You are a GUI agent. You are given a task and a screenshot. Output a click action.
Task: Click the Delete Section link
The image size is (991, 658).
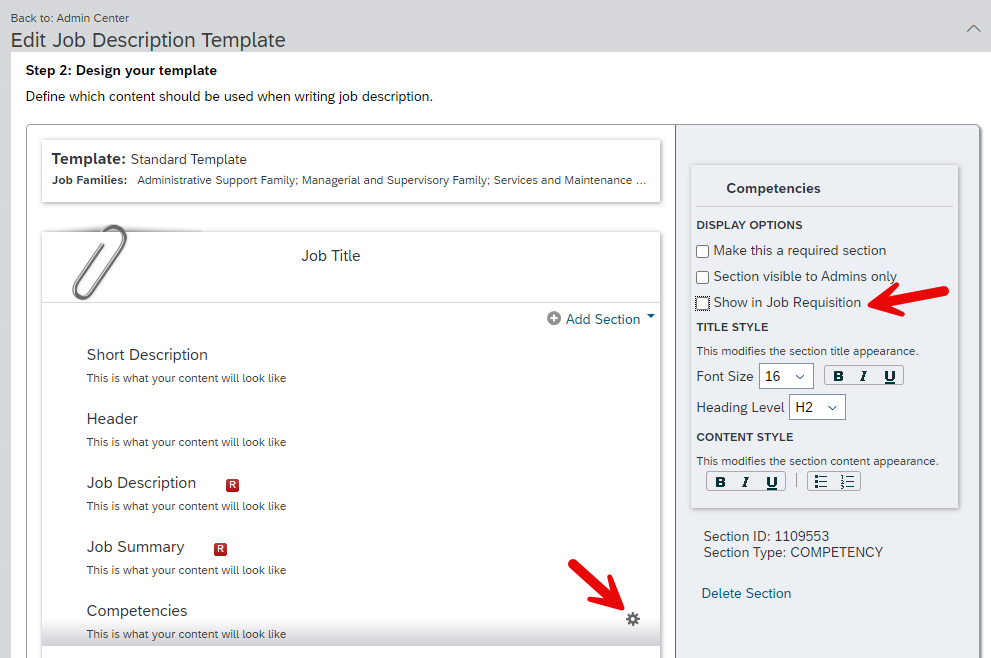tap(746, 593)
